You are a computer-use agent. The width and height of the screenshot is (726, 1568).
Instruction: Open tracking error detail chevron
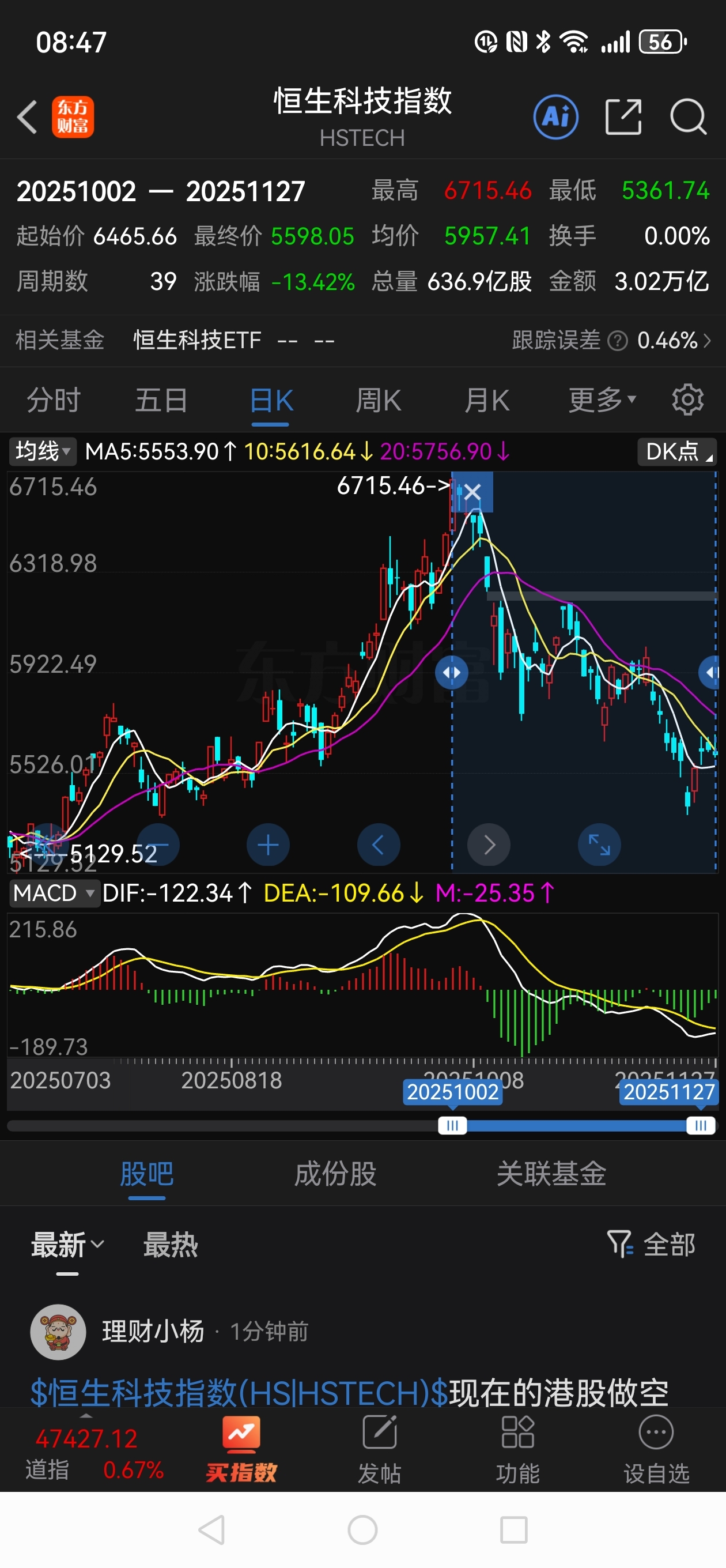[x=706, y=341]
